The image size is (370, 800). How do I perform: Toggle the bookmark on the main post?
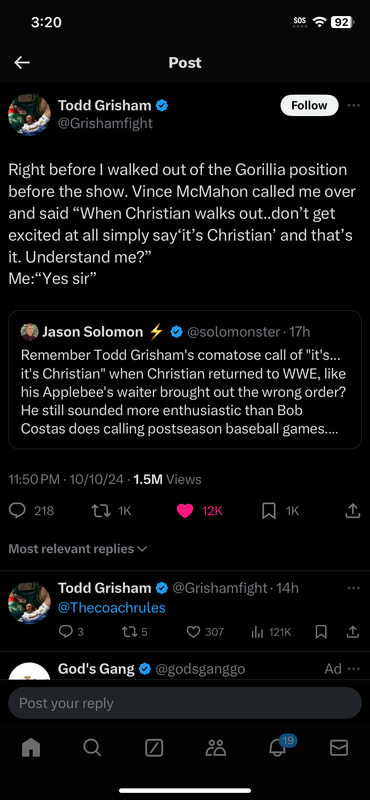tap(268, 511)
